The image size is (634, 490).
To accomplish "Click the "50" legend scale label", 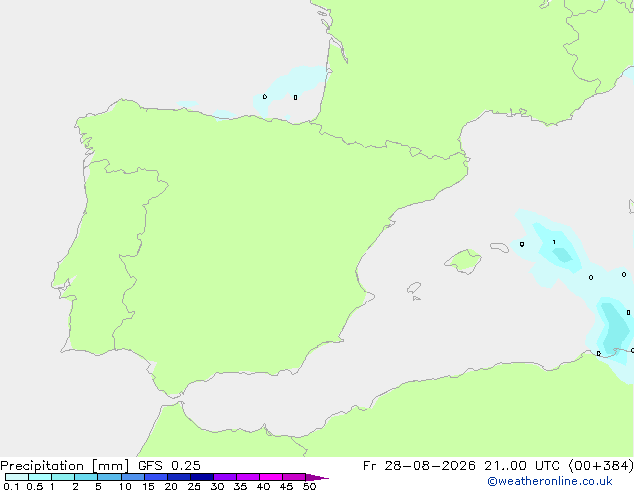I will pos(309,486).
